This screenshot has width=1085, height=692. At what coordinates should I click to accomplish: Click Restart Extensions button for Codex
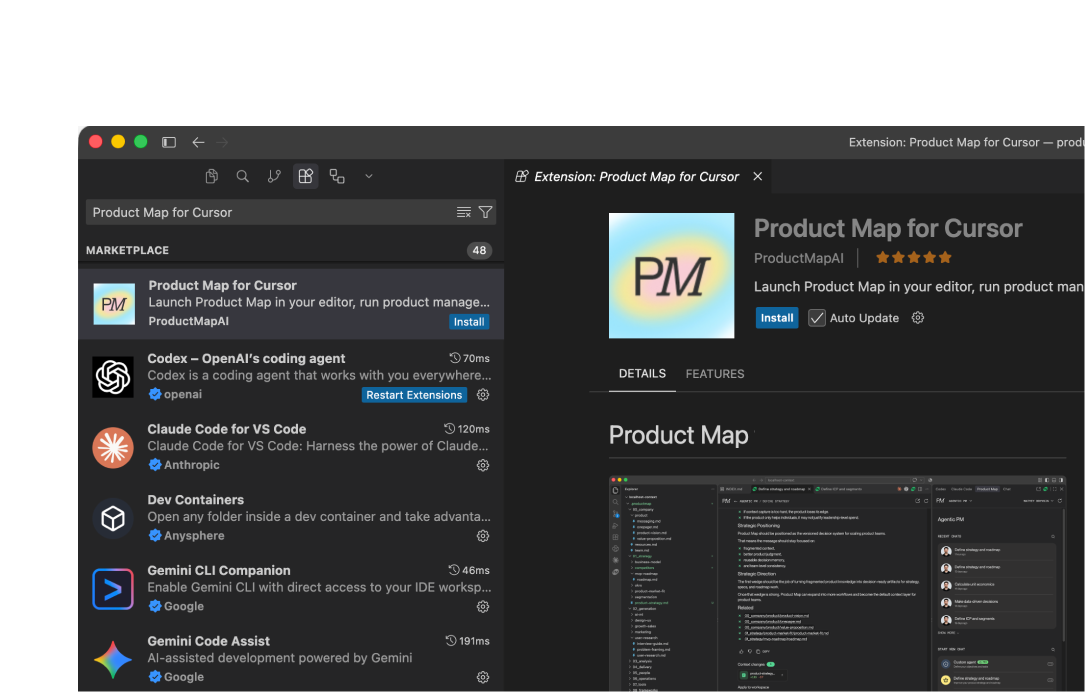point(414,395)
